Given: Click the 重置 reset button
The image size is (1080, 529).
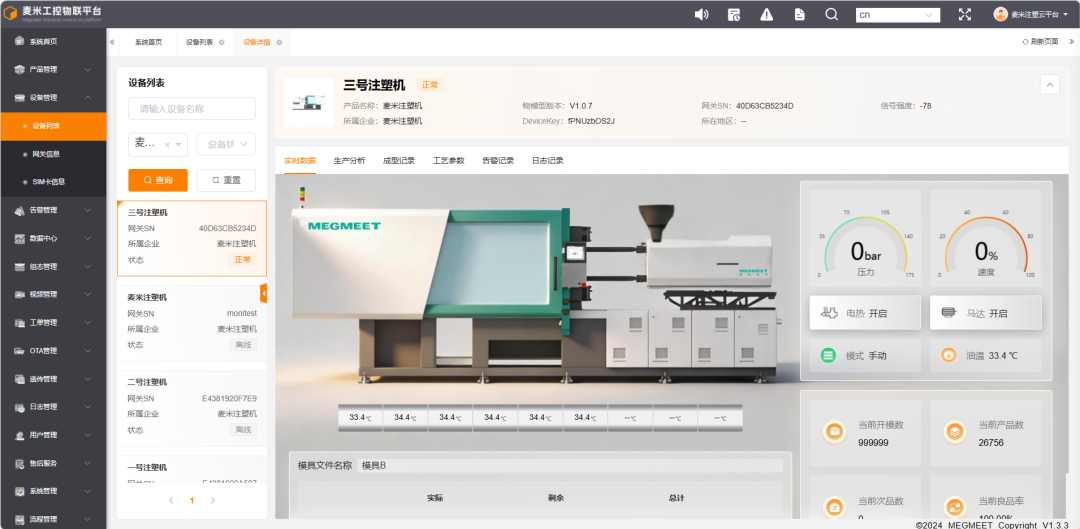Looking at the screenshot, I should coord(227,180).
